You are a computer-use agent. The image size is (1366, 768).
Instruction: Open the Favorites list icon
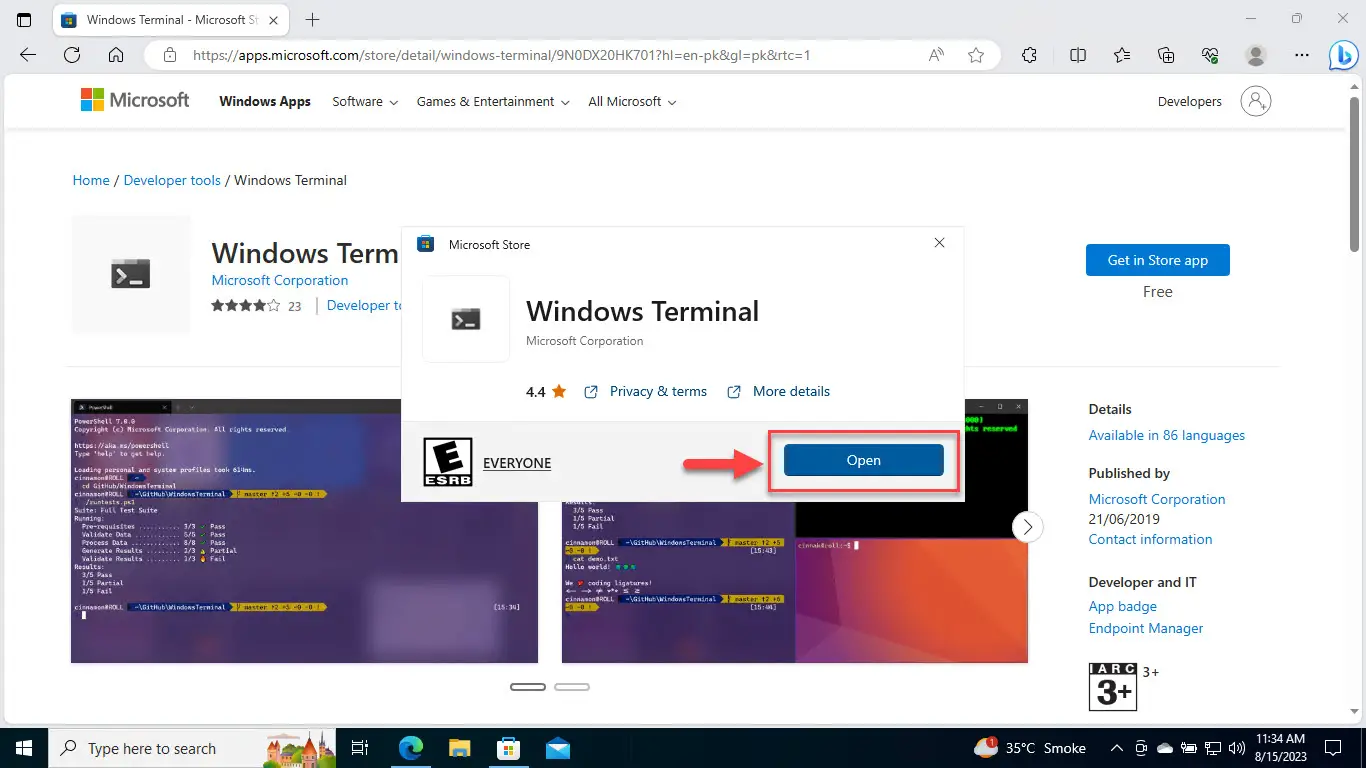[1122, 55]
